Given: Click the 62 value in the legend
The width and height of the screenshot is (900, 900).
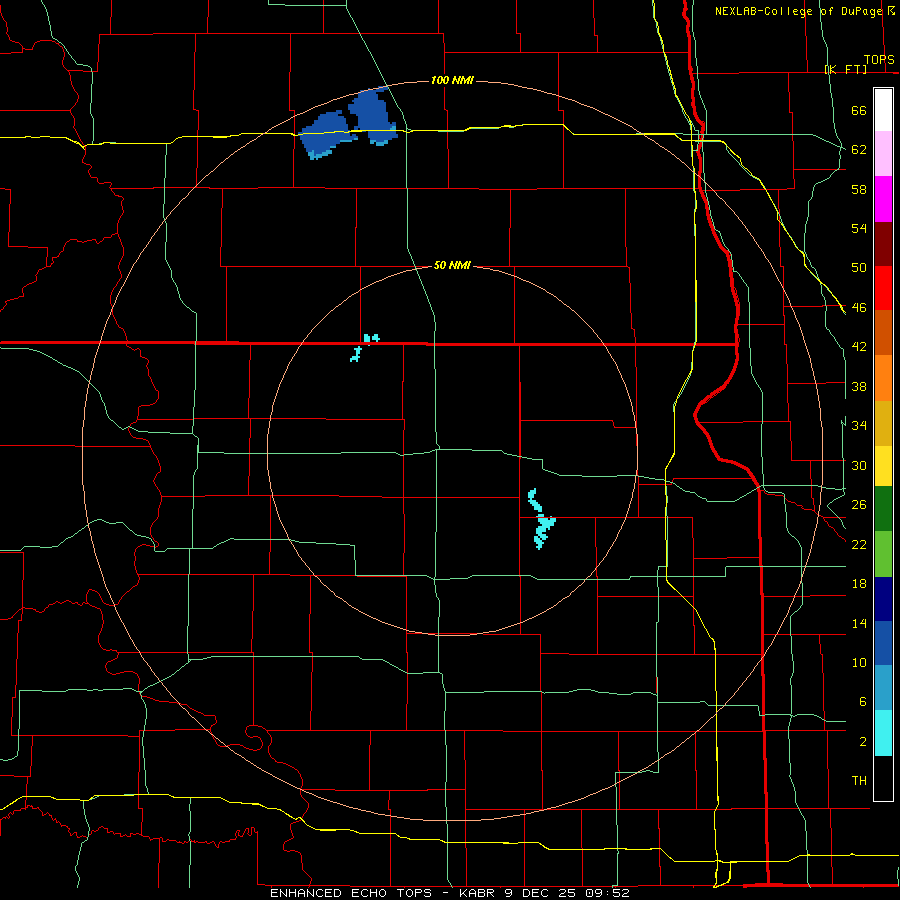Looking at the screenshot, I should pyautogui.click(x=859, y=150).
